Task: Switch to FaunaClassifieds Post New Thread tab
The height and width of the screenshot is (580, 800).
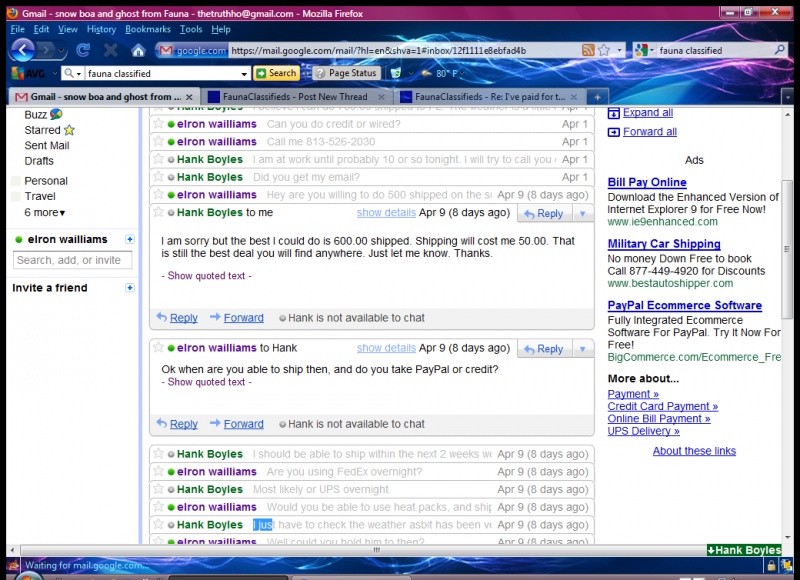Action: [x=295, y=97]
